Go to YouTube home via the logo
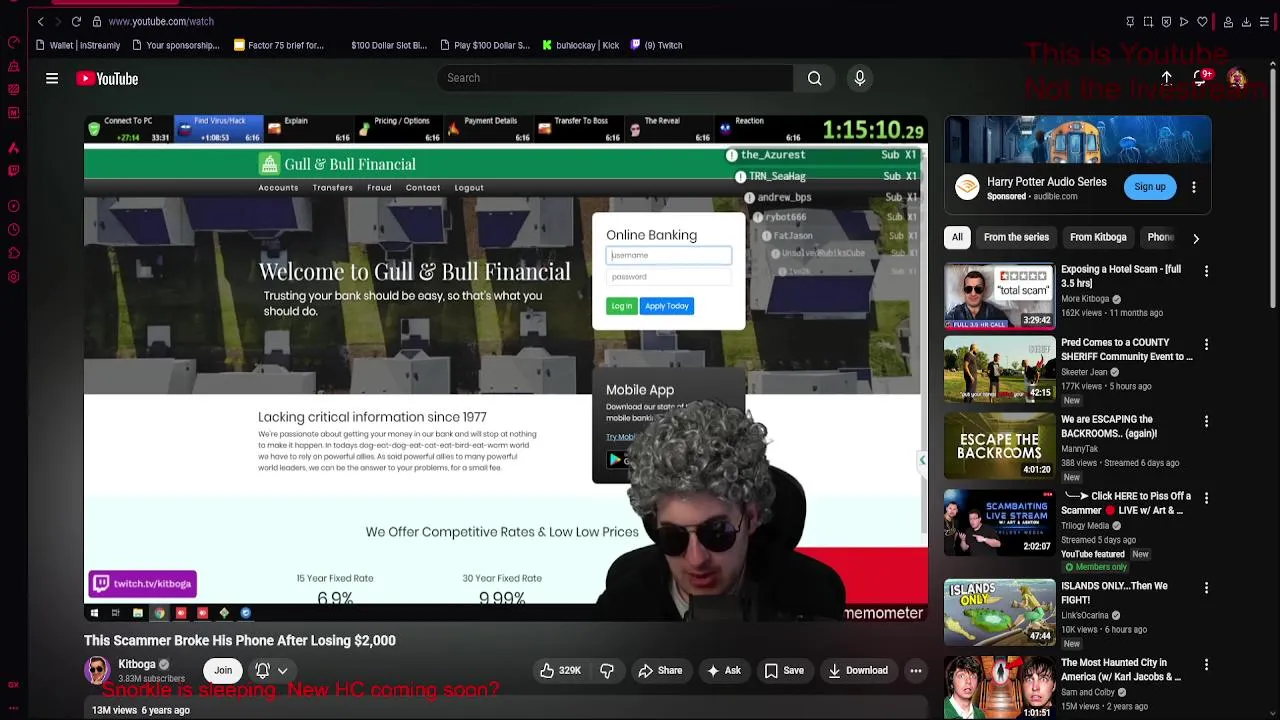 coord(107,78)
